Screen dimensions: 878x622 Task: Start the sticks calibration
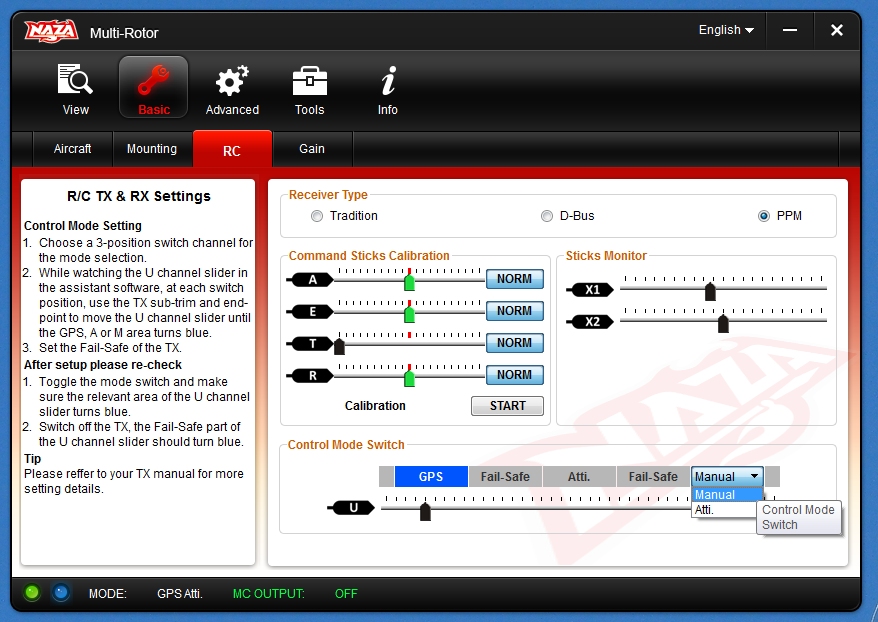[x=507, y=406]
